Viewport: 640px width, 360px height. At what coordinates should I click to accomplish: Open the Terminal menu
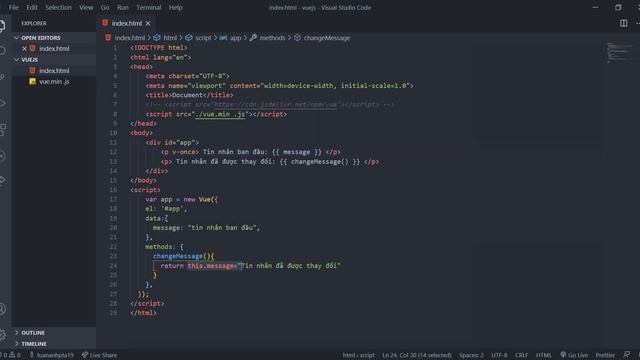149,7
